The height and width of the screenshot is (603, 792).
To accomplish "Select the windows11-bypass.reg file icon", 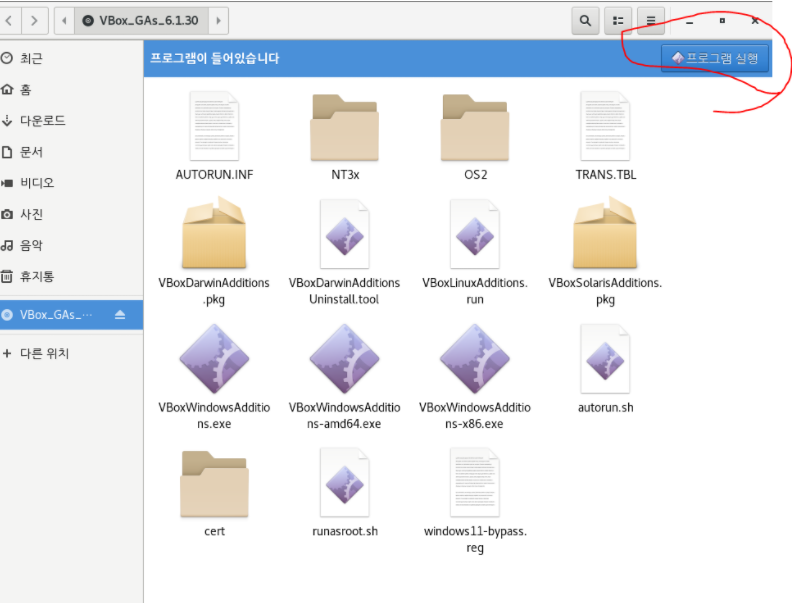I will [475, 482].
